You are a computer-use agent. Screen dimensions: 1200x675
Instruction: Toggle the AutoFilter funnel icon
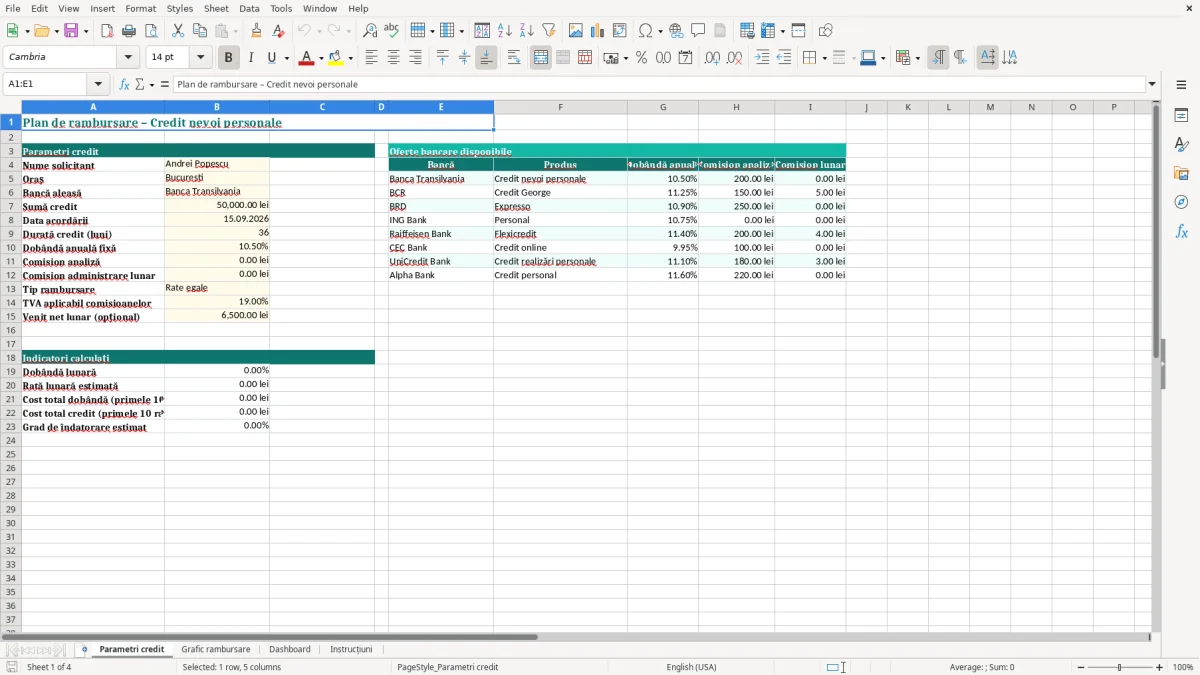tap(549, 31)
